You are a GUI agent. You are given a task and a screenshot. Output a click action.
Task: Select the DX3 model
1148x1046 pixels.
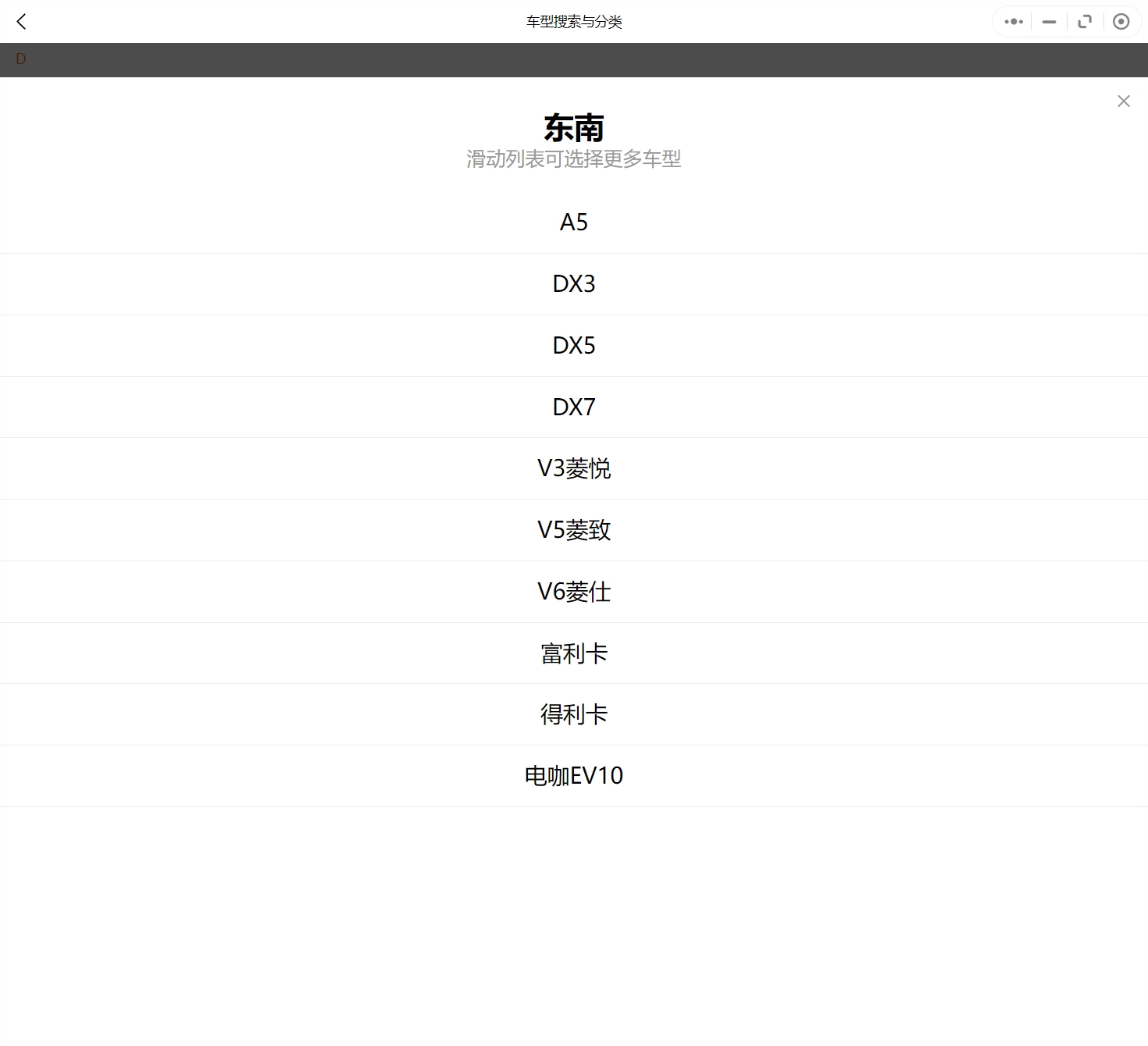(574, 283)
